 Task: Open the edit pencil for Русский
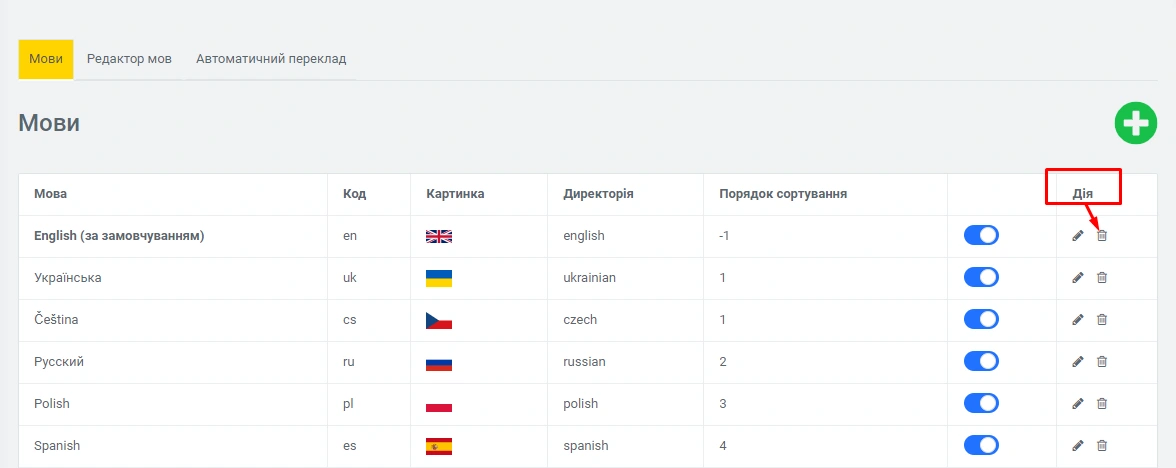(x=1078, y=362)
